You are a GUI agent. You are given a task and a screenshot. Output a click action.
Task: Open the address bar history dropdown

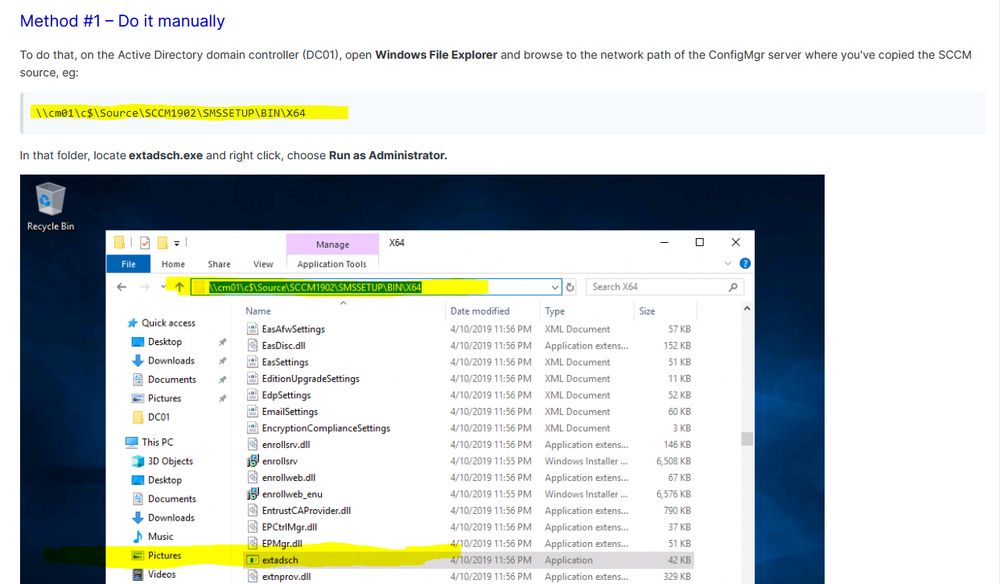[x=555, y=288]
